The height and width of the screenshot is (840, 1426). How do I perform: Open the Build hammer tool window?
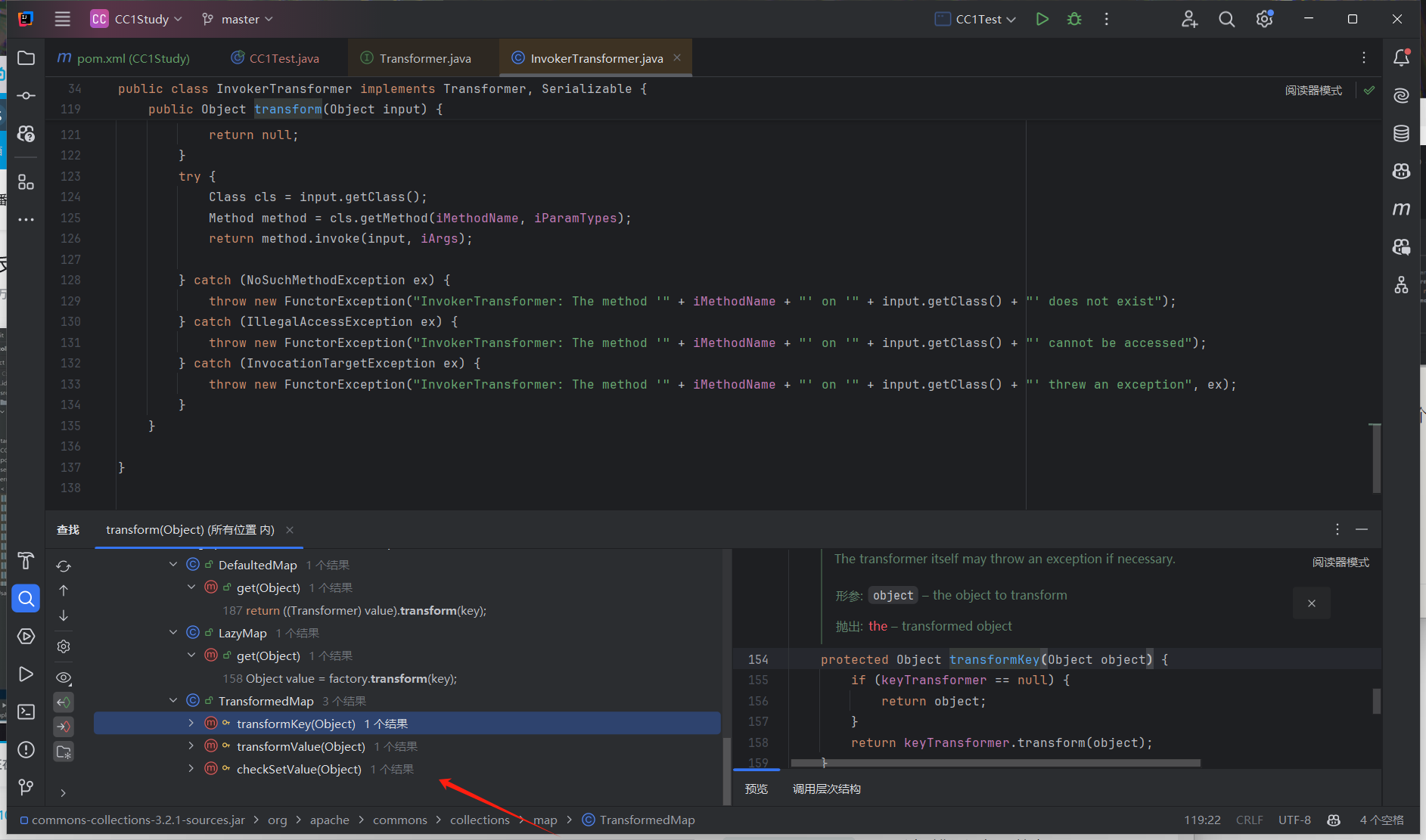[x=26, y=560]
